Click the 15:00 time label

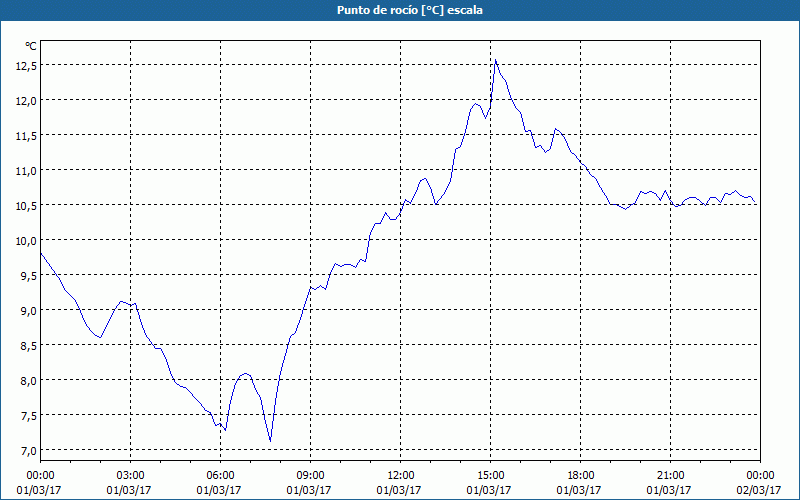490,476
